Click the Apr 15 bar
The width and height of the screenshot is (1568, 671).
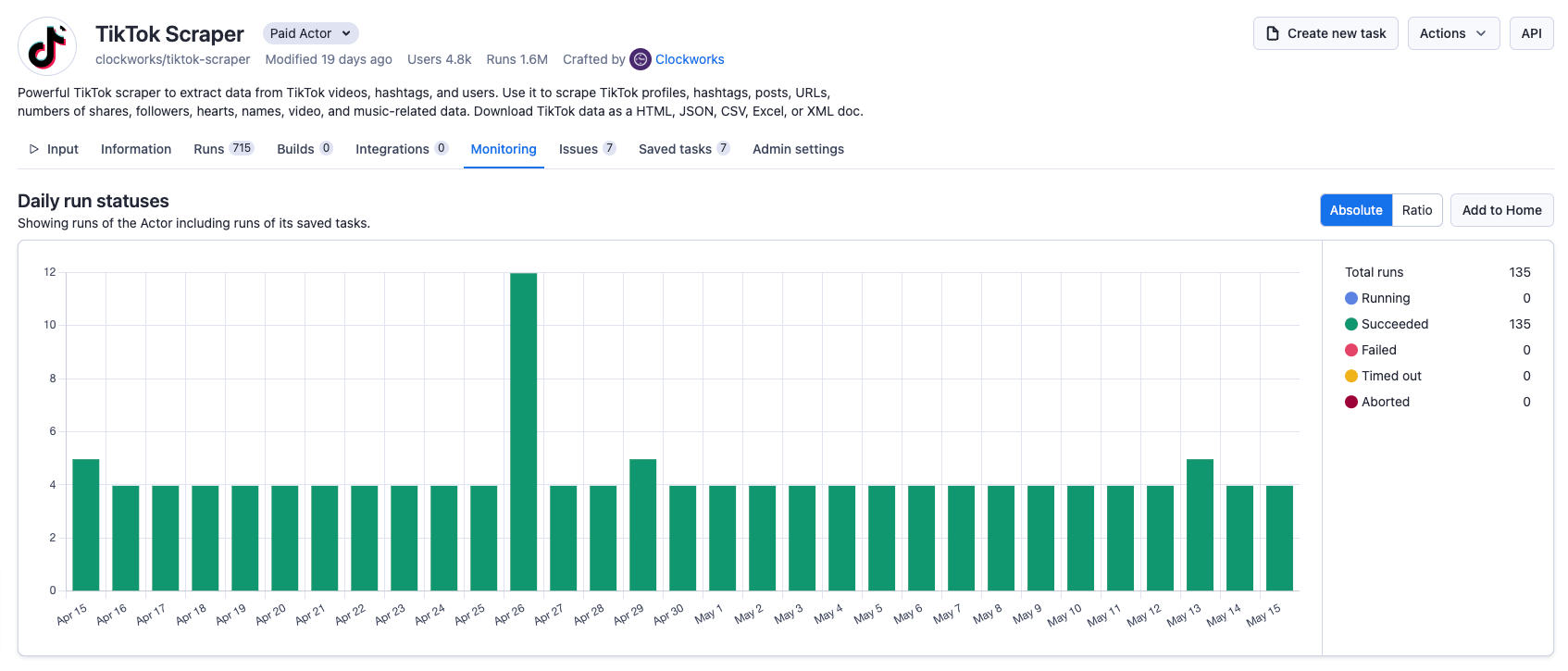pos(85,525)
